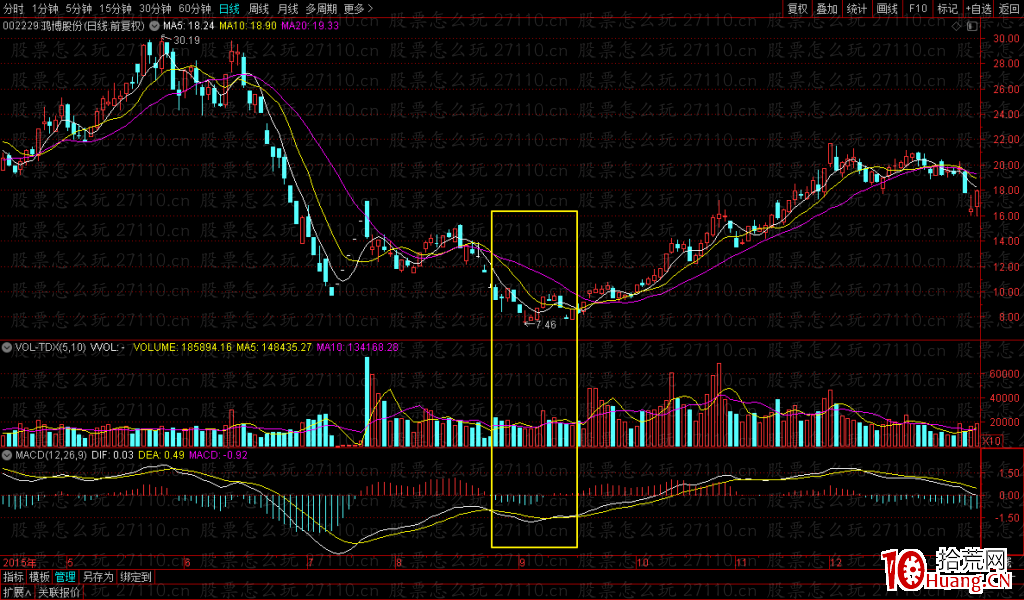The width and height of the screenshot is (1024, 600).
Task: Click the 1.50 MACD axis label
Action: pyautogui.click(x=1009, y=473)
